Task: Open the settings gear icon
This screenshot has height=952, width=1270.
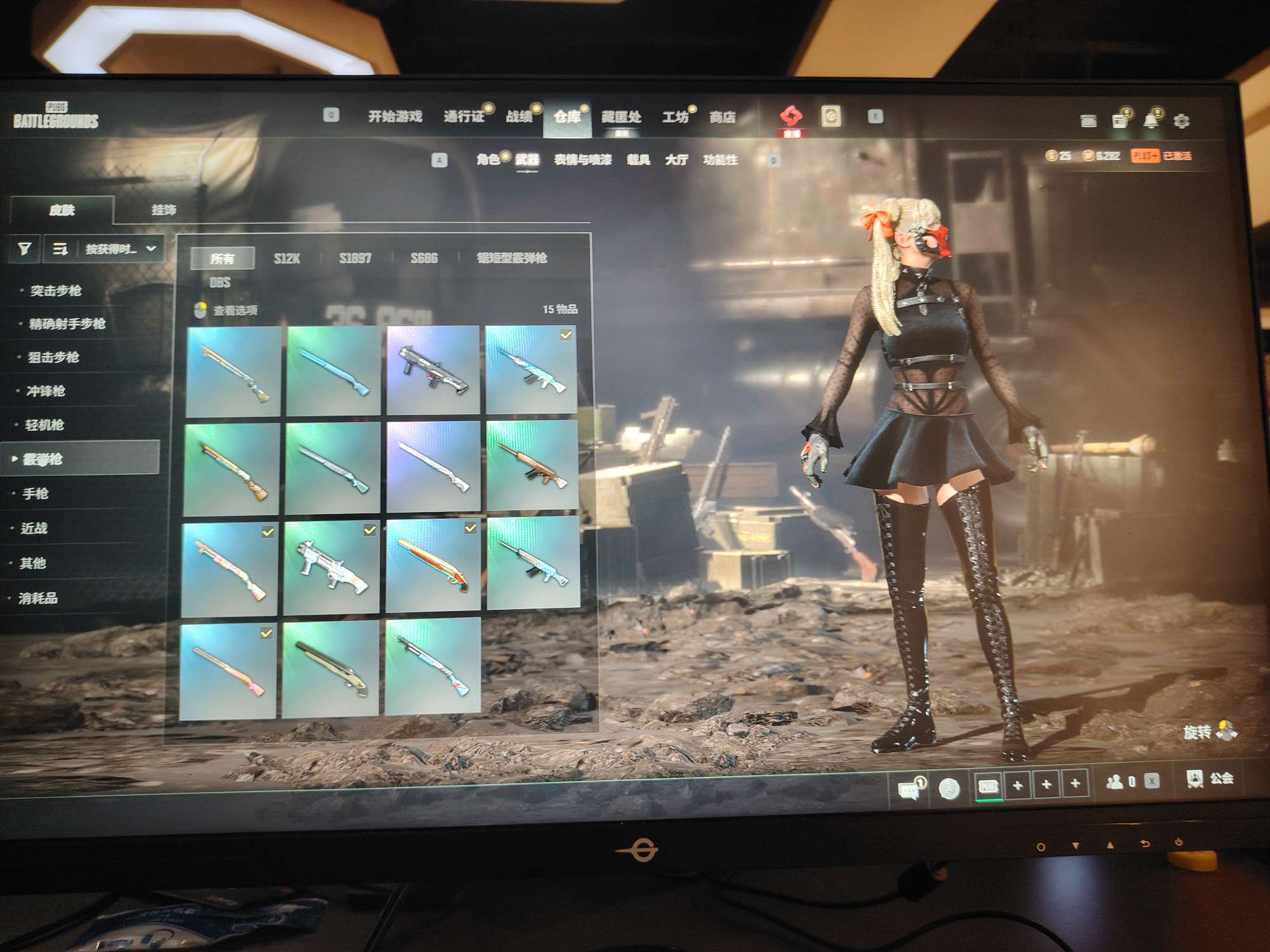Action: click(1181, 121)
